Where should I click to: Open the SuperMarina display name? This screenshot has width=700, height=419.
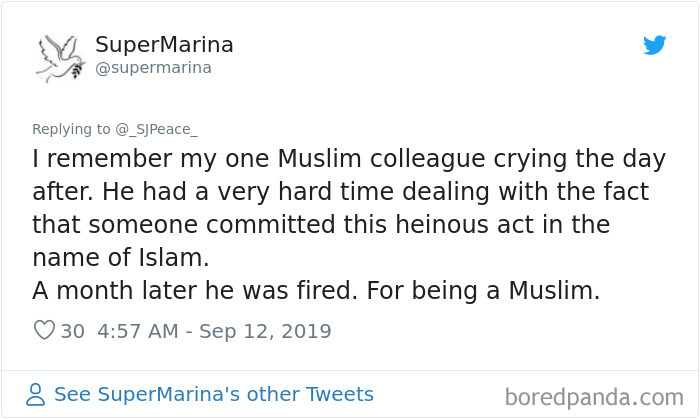[164, 45]
